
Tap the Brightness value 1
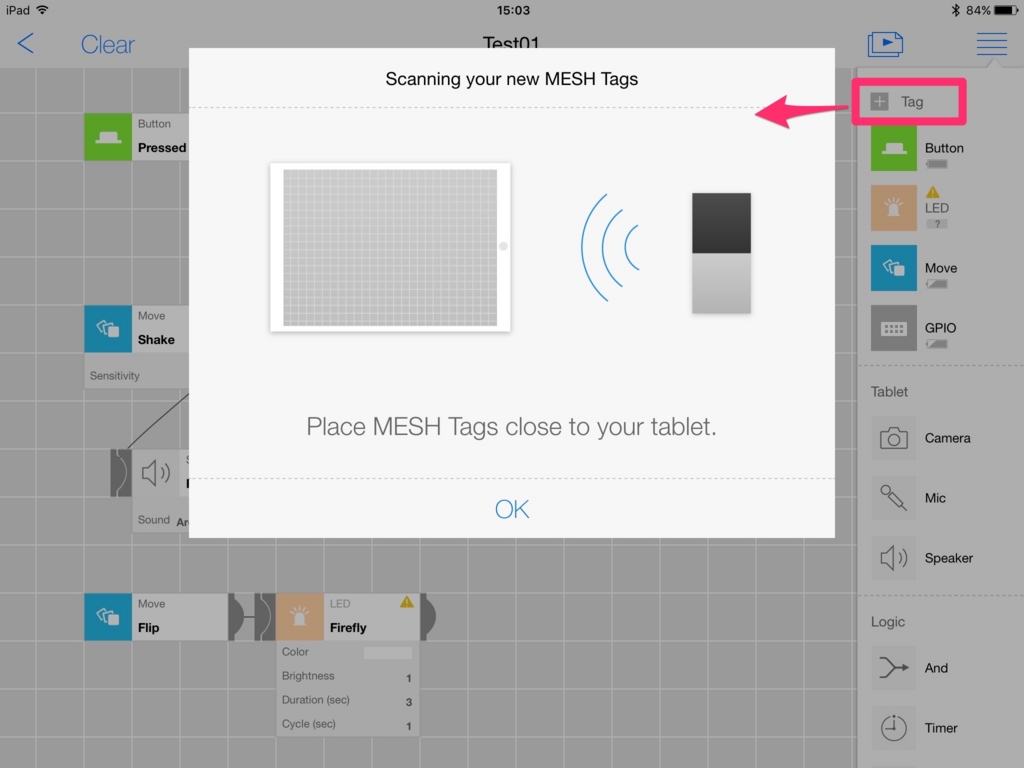coord(409,678)
